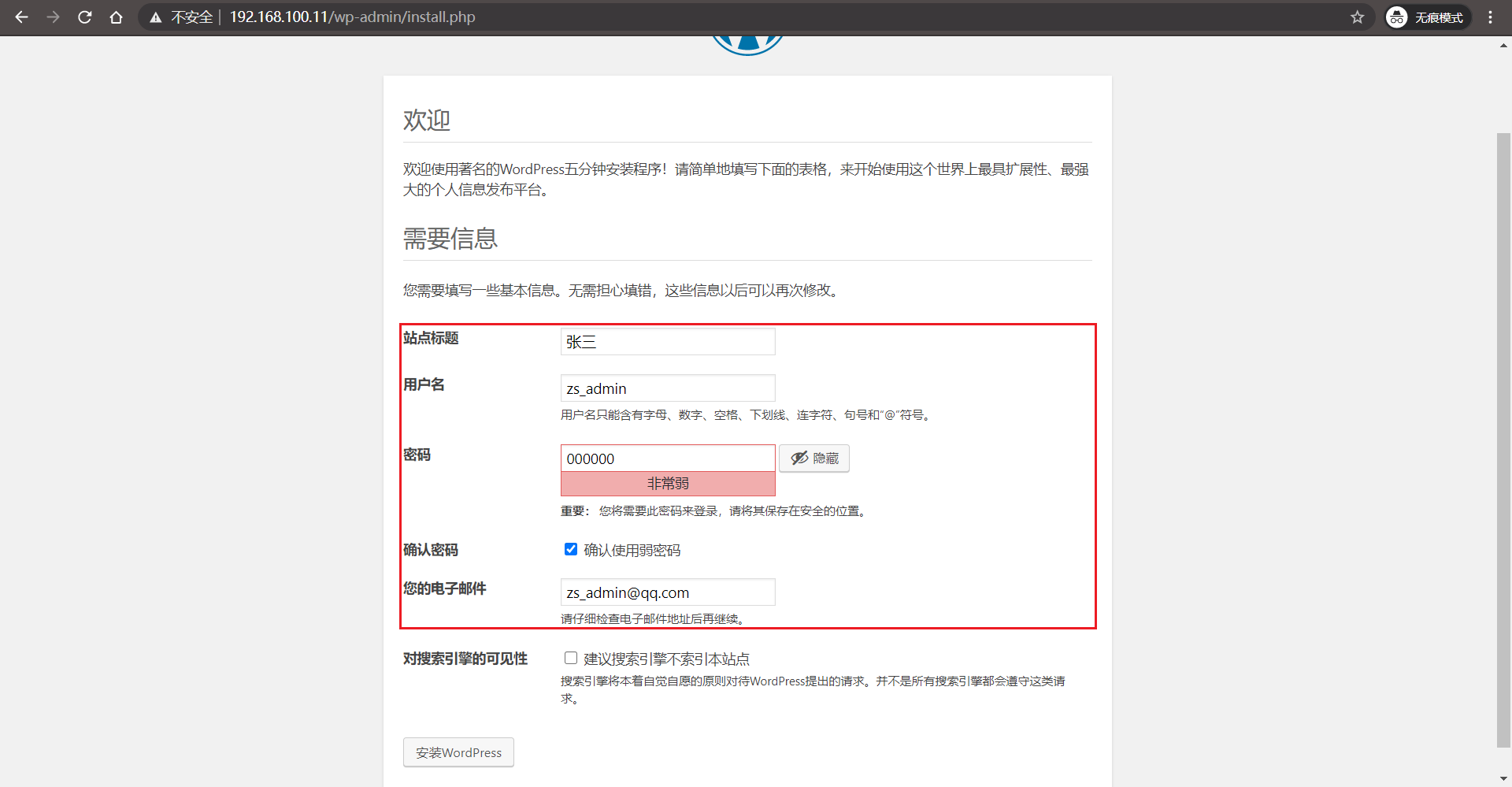Open the incognito mode profile badge
The image size is (1512, 787).
(1428, 17)
